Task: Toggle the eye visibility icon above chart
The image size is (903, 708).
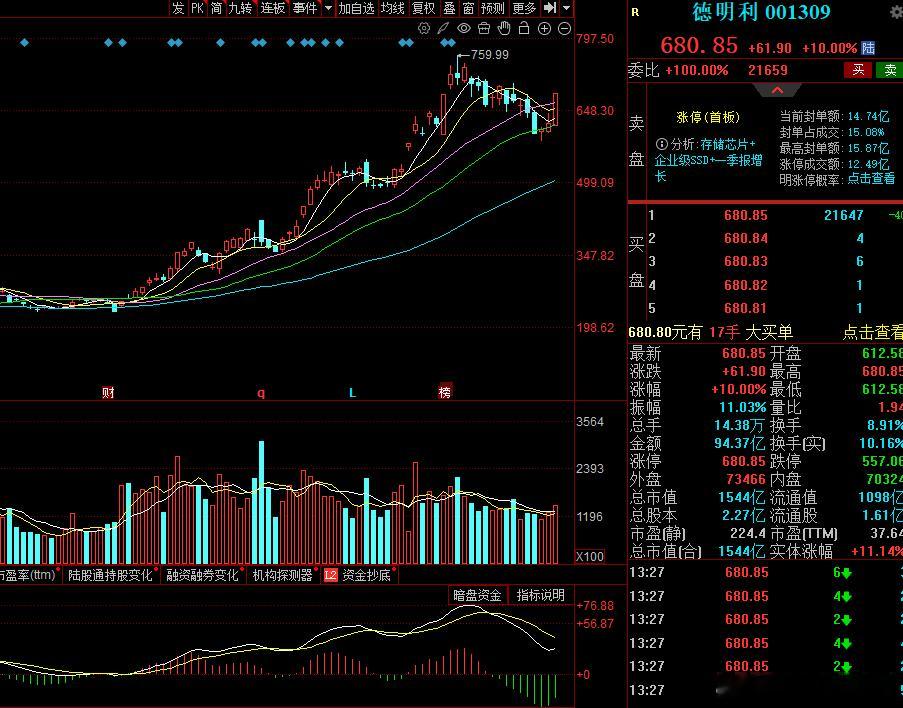Action: click(464, 28)
